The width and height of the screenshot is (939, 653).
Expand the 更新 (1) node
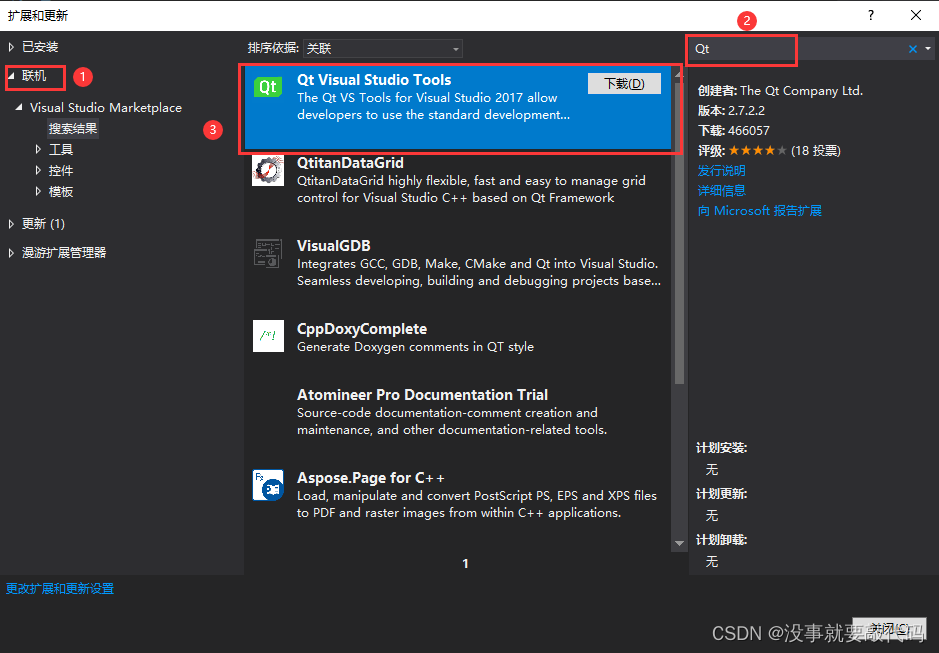pos(11,224)
